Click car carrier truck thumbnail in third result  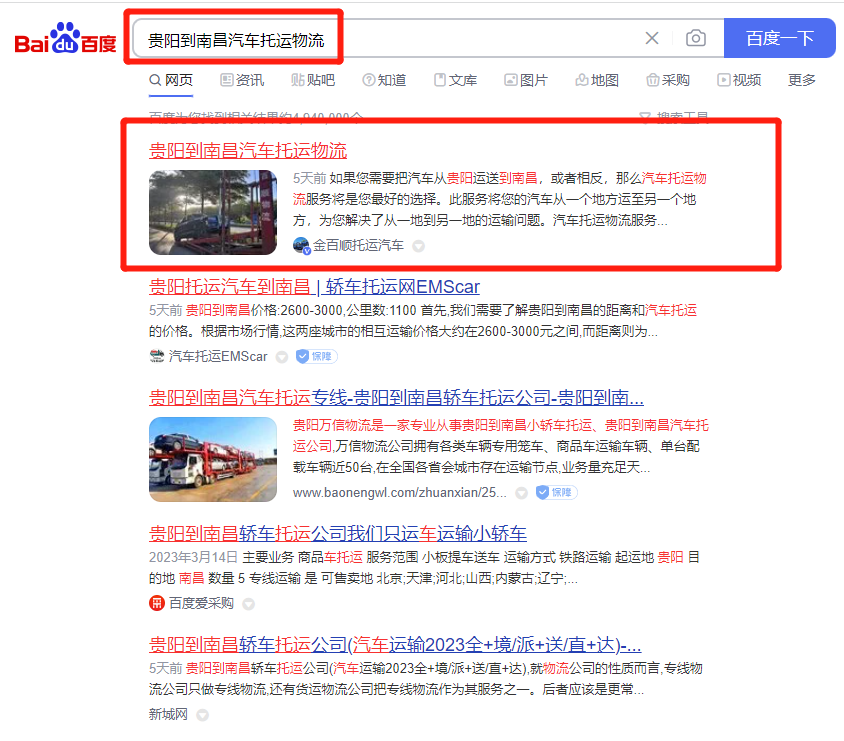point(213,459)
